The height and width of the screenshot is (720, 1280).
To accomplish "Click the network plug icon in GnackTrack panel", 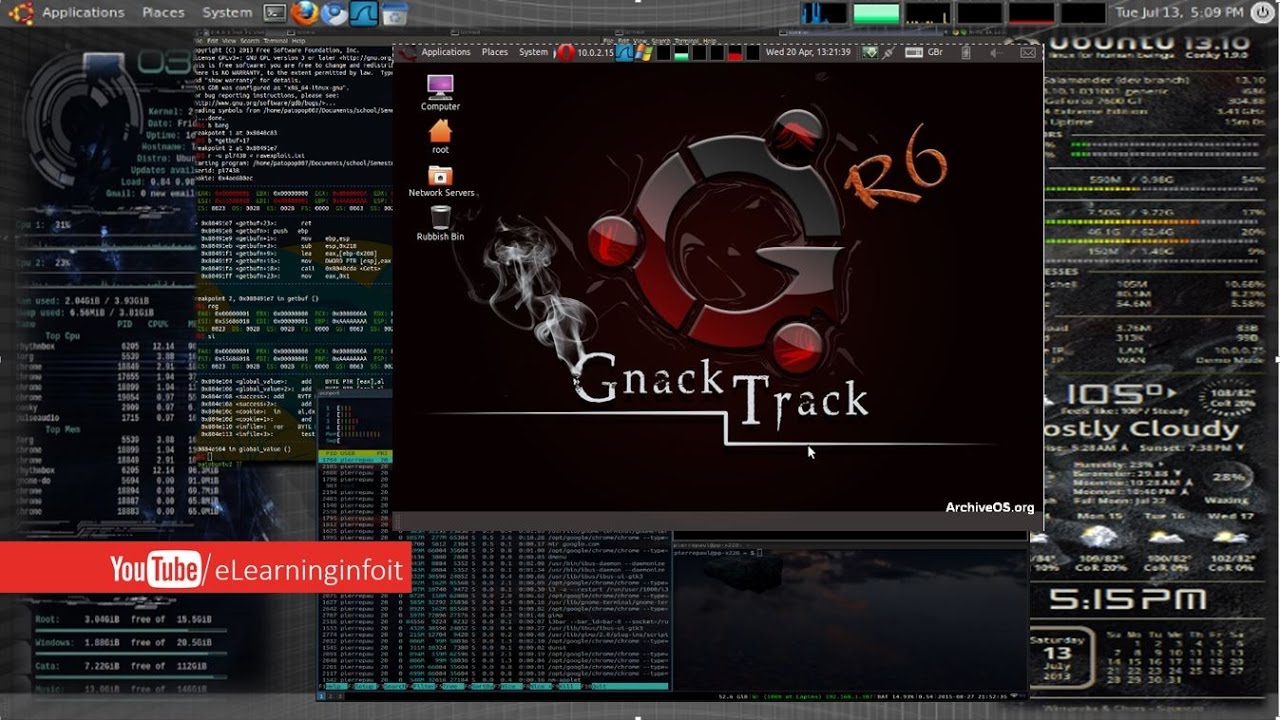I will 888,52.
